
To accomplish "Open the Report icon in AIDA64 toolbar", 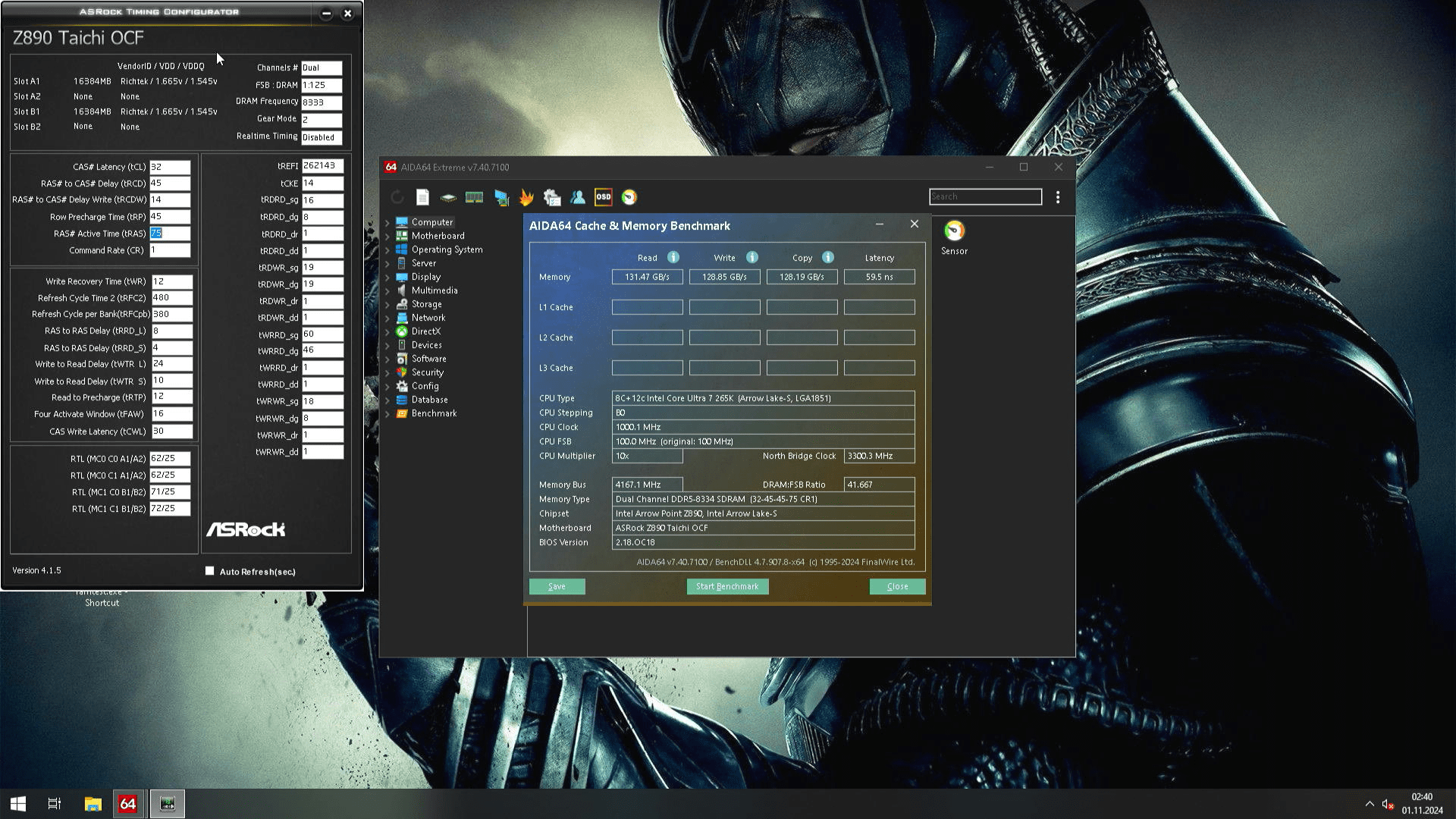I will pyautogui.click(x=422, y=197).
